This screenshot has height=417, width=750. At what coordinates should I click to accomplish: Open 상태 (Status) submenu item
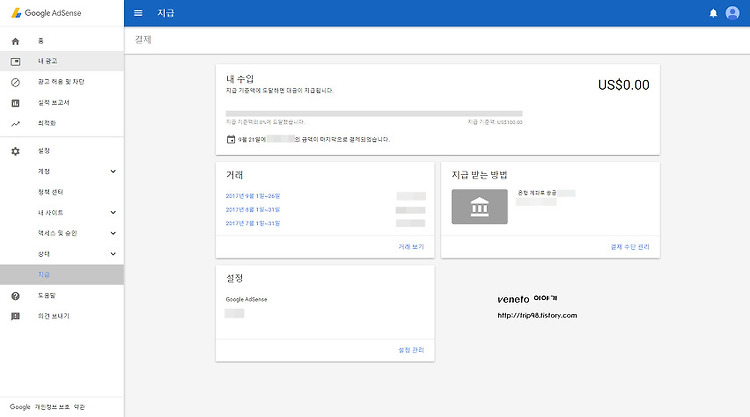click(x=62, y=254)
